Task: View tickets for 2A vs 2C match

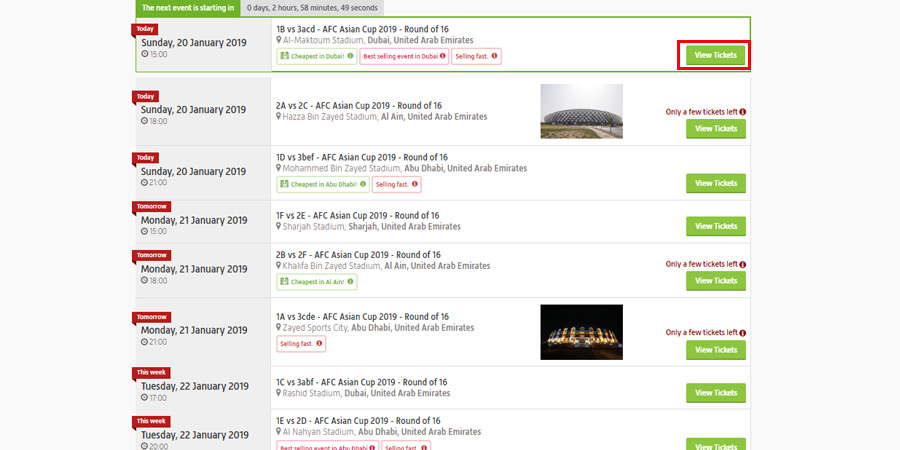Action: 716,129
